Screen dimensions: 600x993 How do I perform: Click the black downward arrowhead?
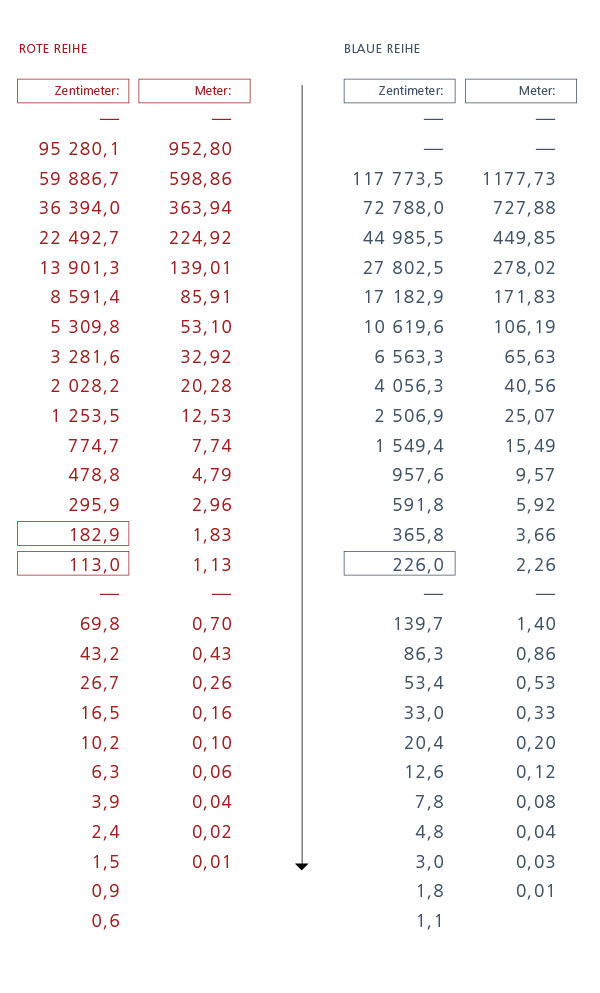click(x=302, y=866)
